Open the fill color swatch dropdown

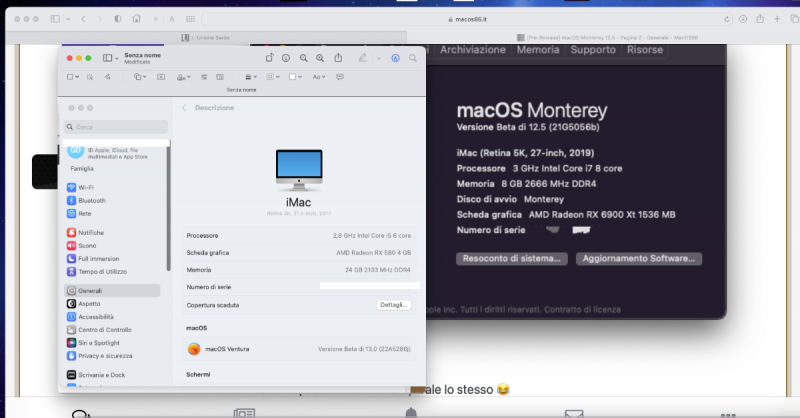point(295,77)
